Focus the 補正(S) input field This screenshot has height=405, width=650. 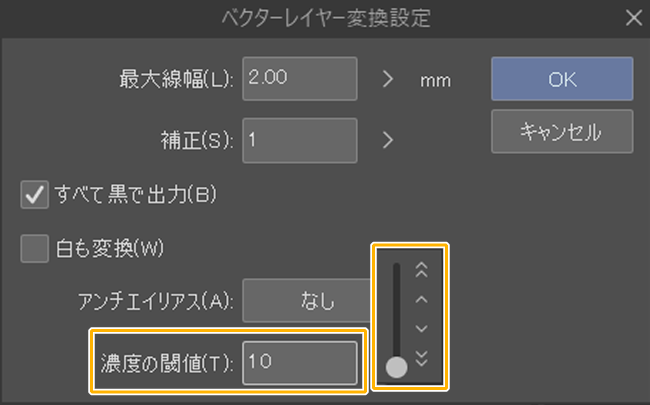[299, 139]
